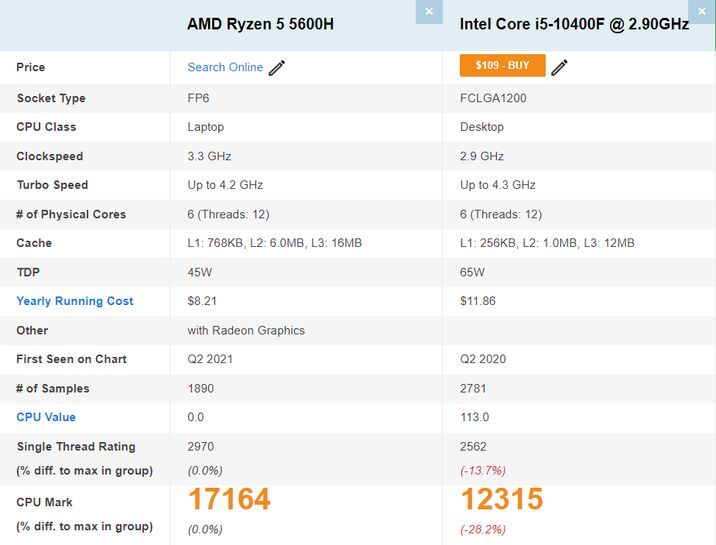
Task: Click the -13.7% single thread difference
Action: point(482,470)
